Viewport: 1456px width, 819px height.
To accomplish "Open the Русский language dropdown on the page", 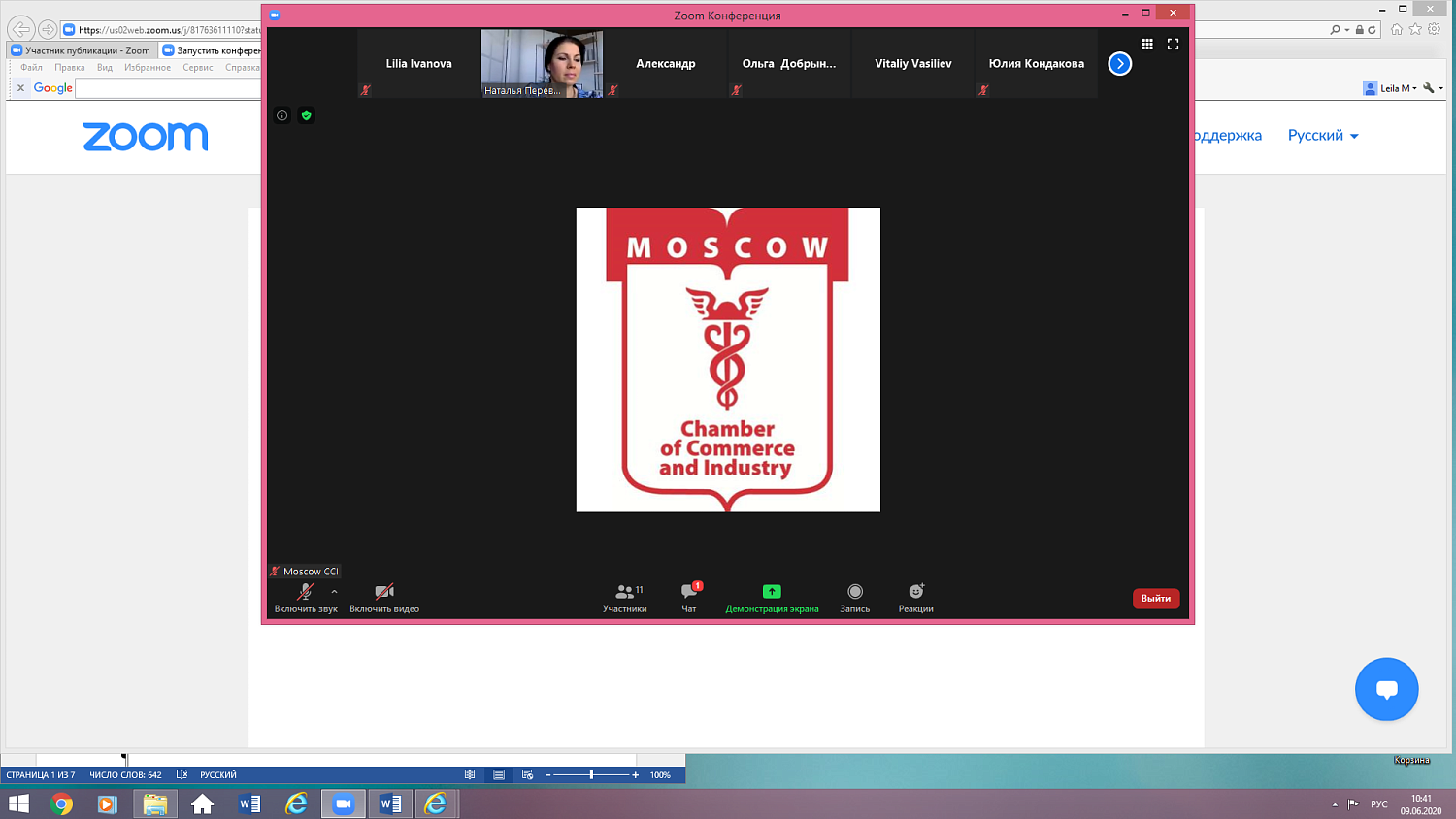I will coord(1323,136).
